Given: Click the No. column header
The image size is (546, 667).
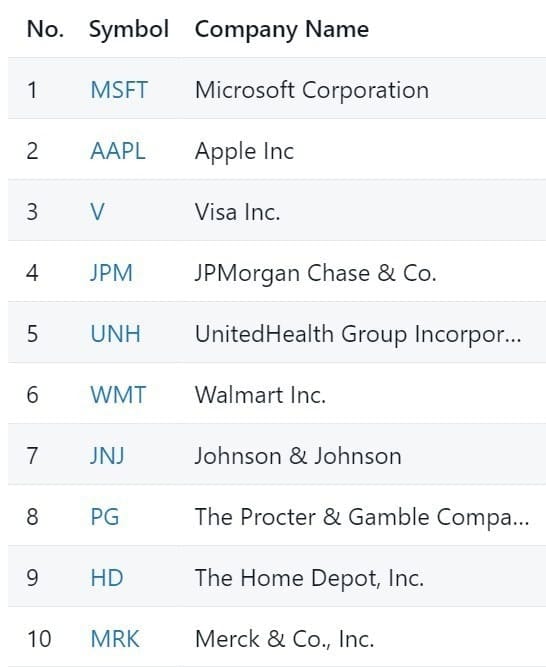Looking at the screenshot, I should pos(45,29).
